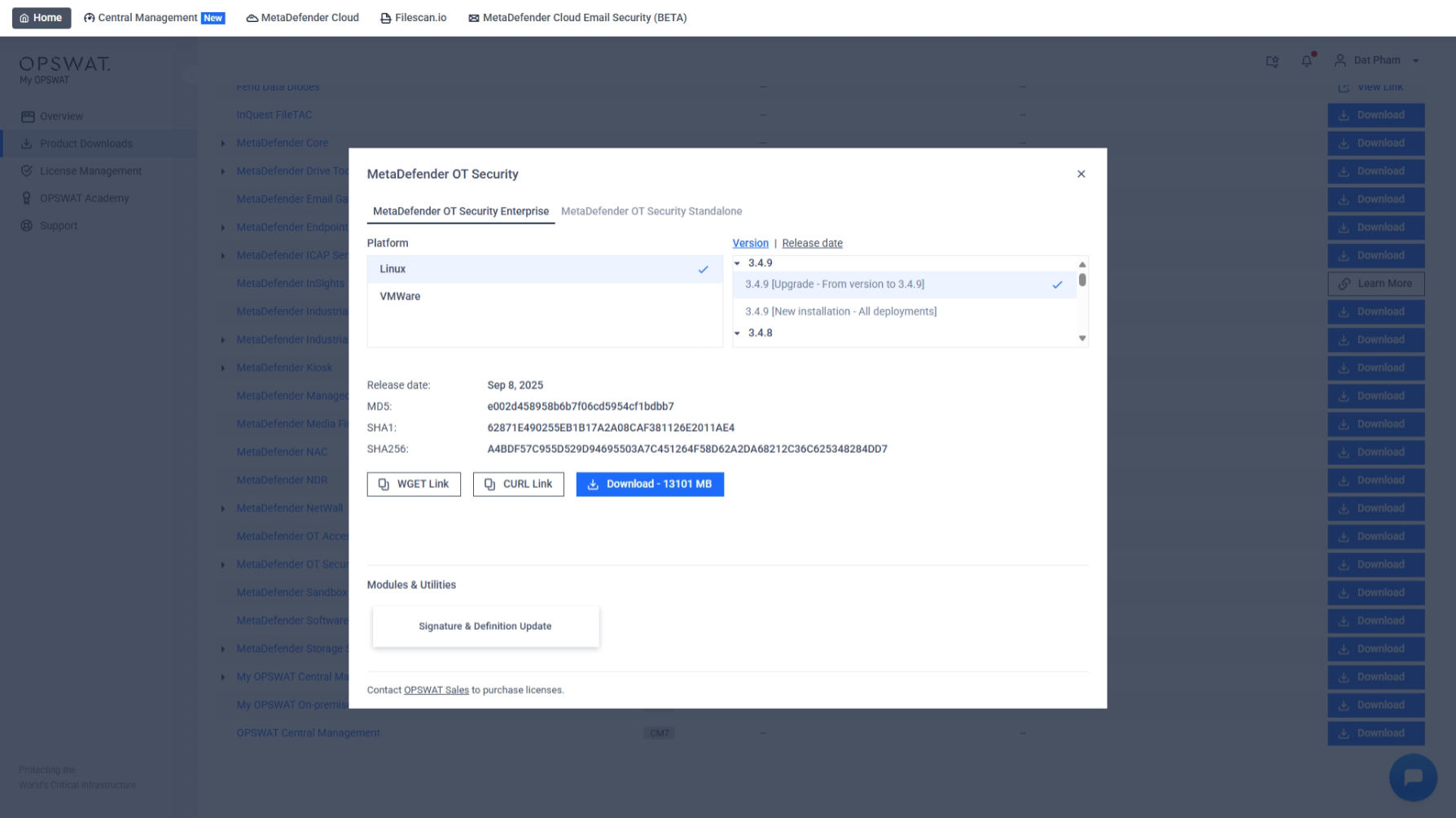Click the version list scrollbar thumb
The height and width of the screenshot is (818, 1456).
(1082, 279)
